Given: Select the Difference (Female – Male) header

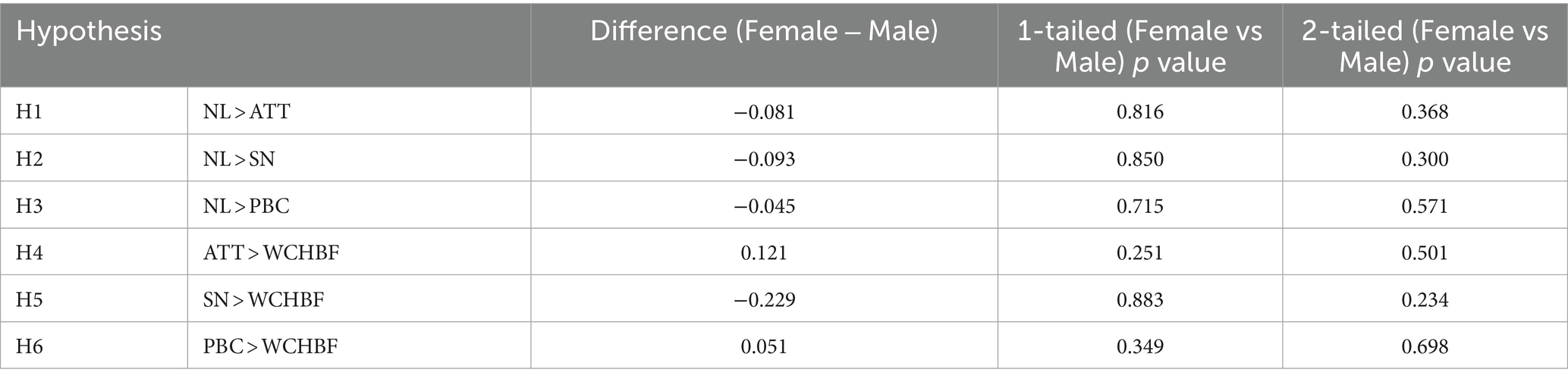Looking at the screenshot, I should point(764,32).
